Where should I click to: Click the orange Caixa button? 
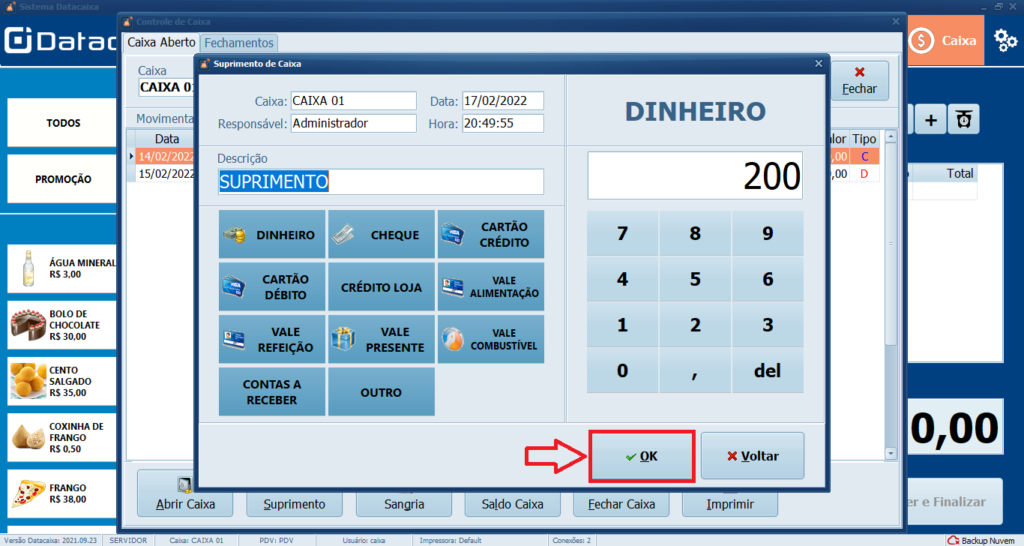click(x=945, y=40)
